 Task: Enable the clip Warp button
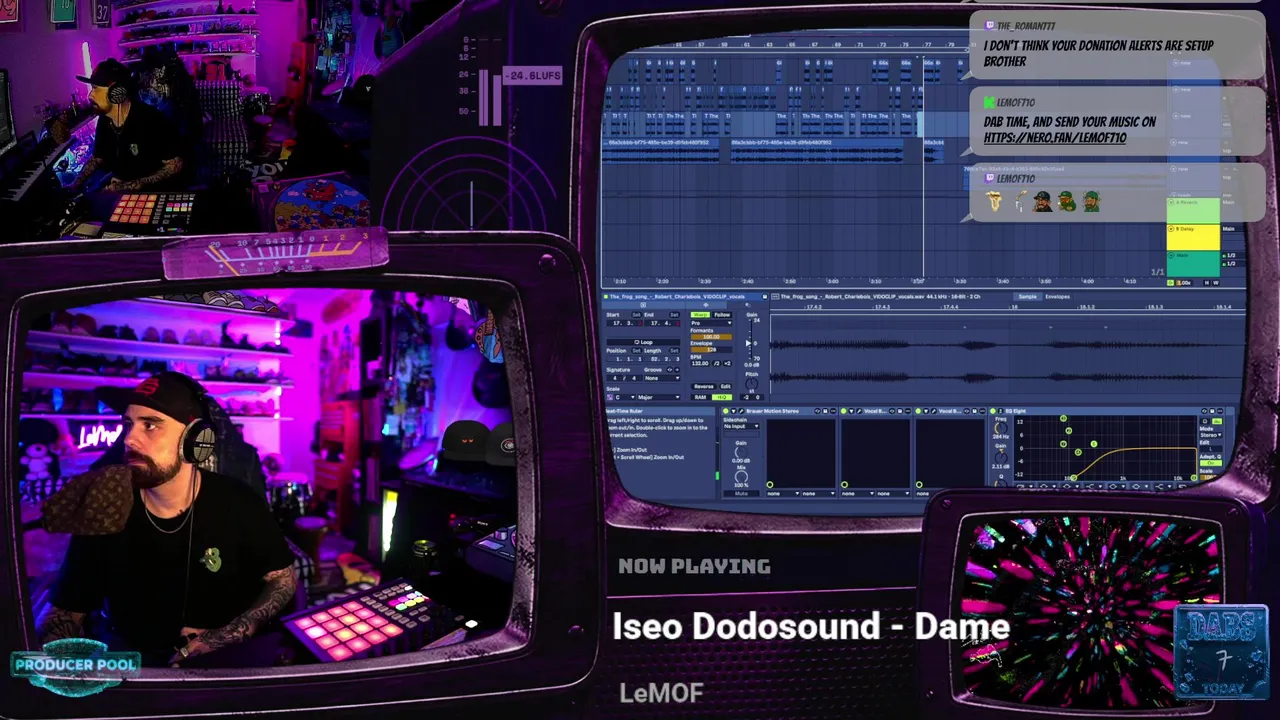point(700,315)
